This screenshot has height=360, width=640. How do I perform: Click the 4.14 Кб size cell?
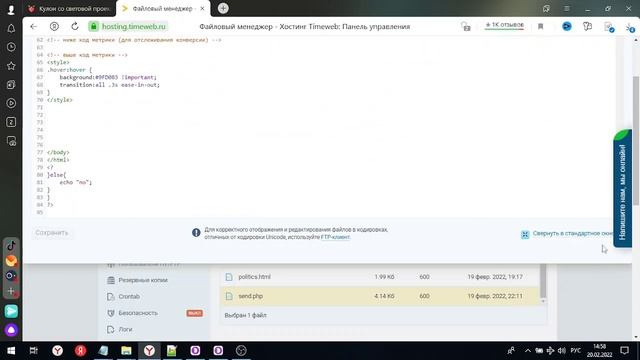coord(384,296)
